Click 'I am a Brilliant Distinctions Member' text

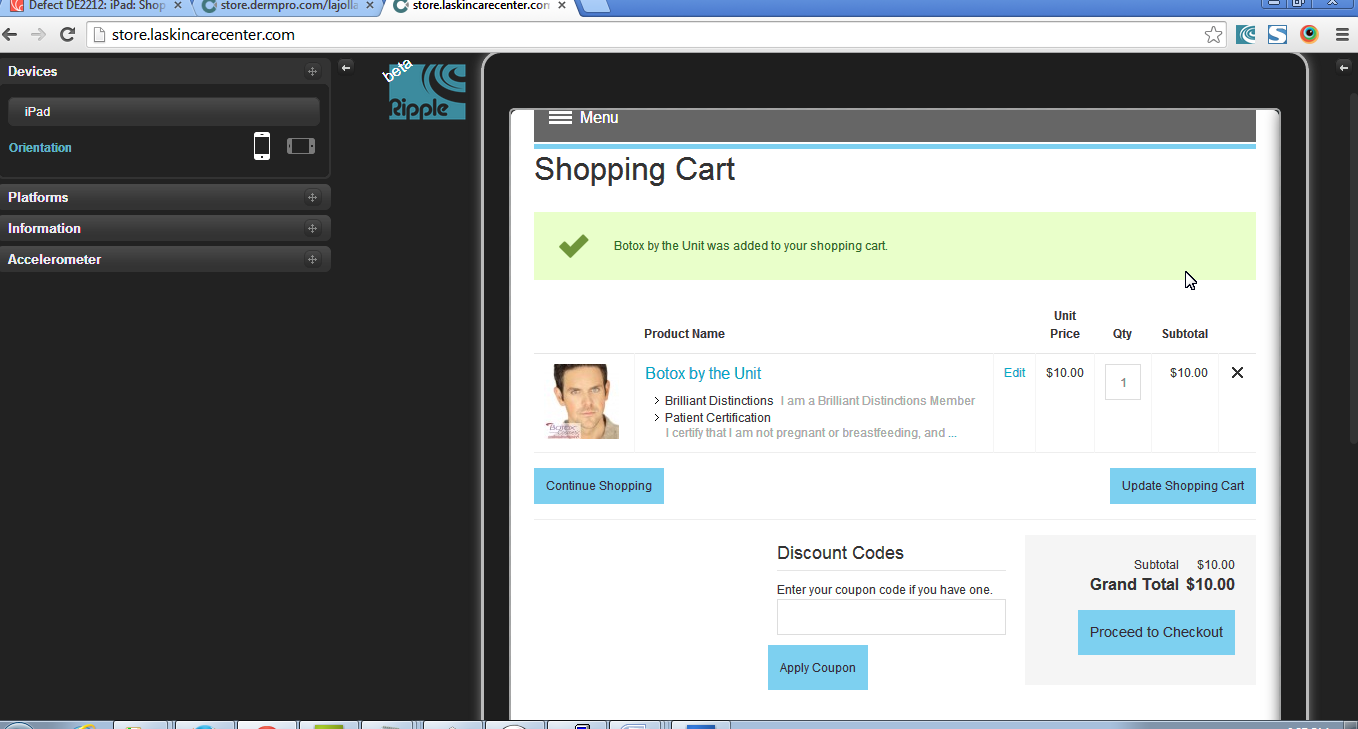click(x=878, y=401)
